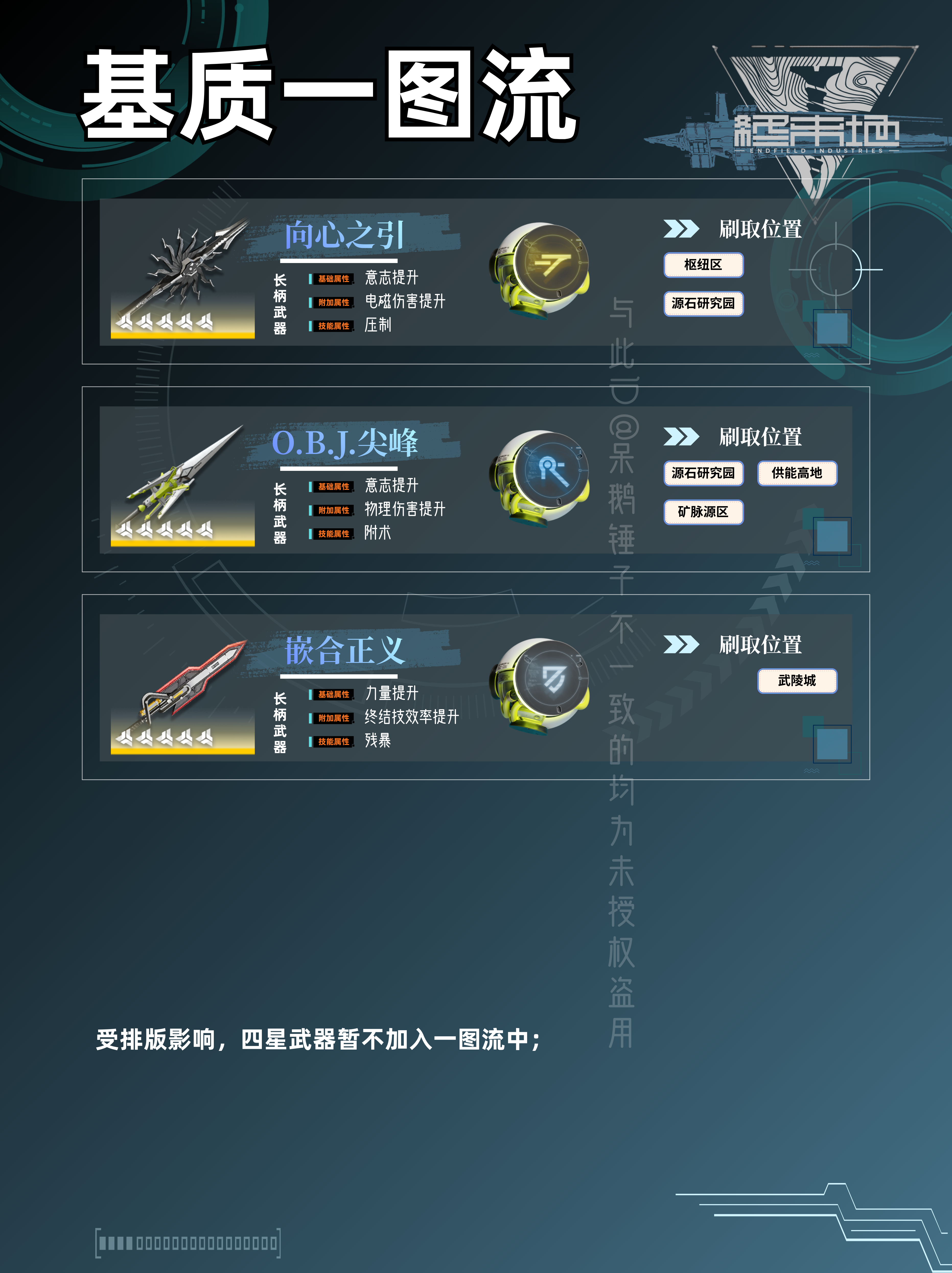Click the 矿脉源区 location tag

click(703, 512)
